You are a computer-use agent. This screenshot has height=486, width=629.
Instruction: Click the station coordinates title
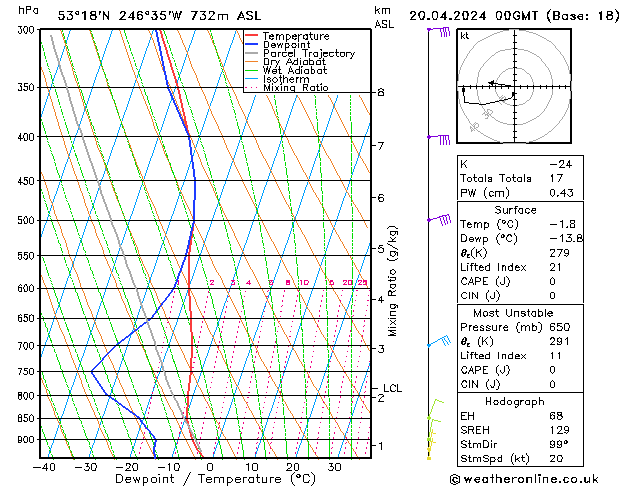click(x=159, y=16)
